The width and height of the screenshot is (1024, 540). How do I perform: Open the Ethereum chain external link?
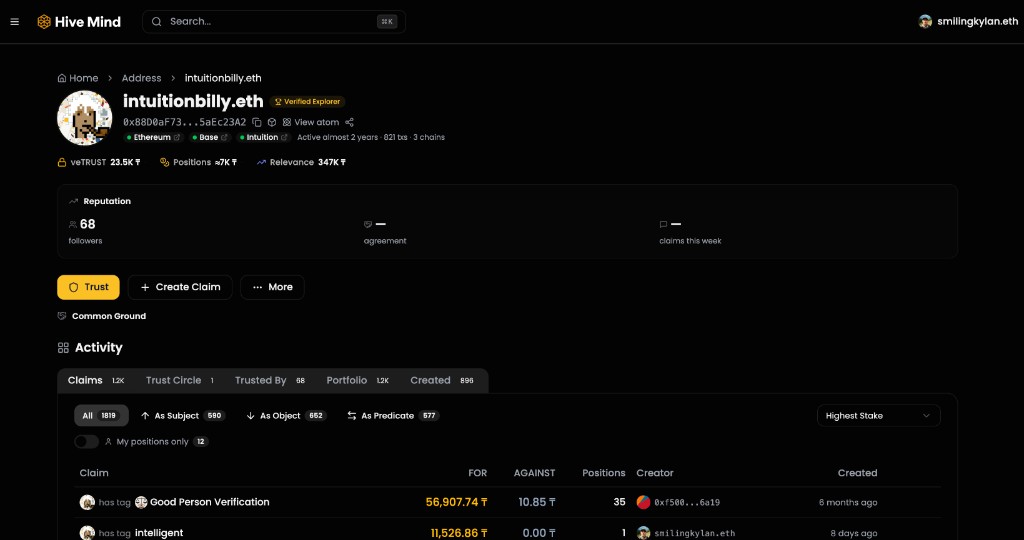tap(176, 137)
